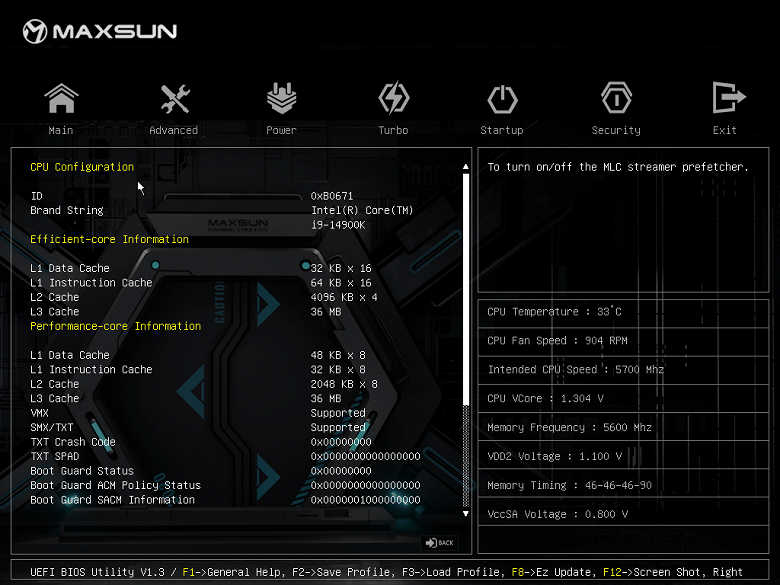Select the Boot Guard SACM Information row

(x=225, y=500)
